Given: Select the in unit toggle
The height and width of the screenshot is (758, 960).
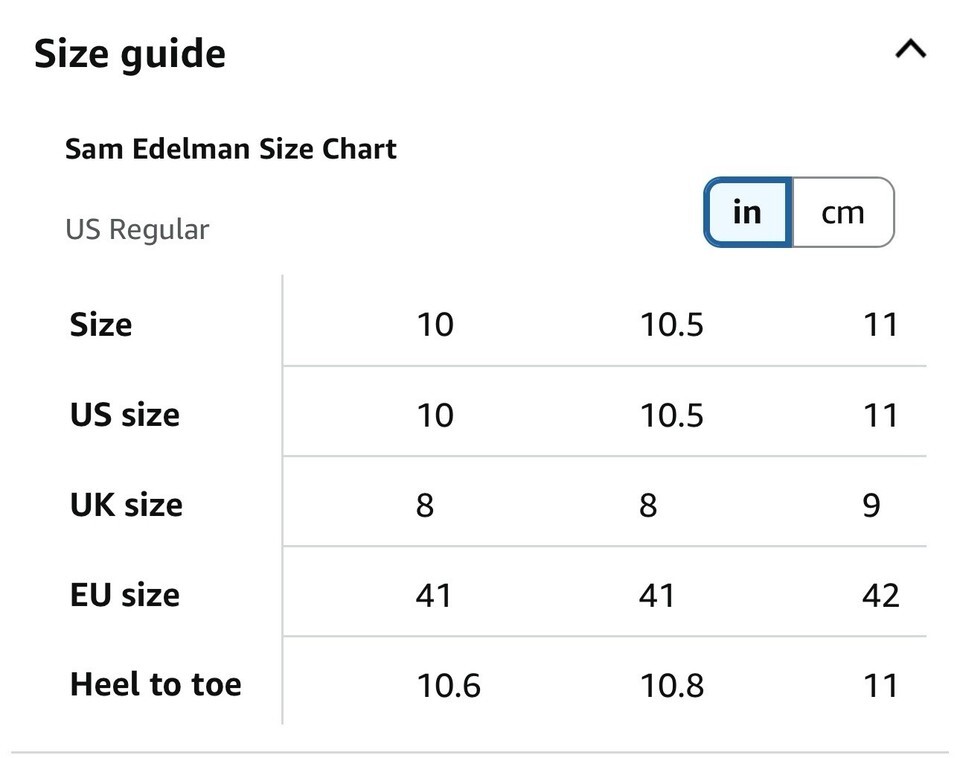Looking at the screenshot, I should pyautogui.click(x=748, y=212).
